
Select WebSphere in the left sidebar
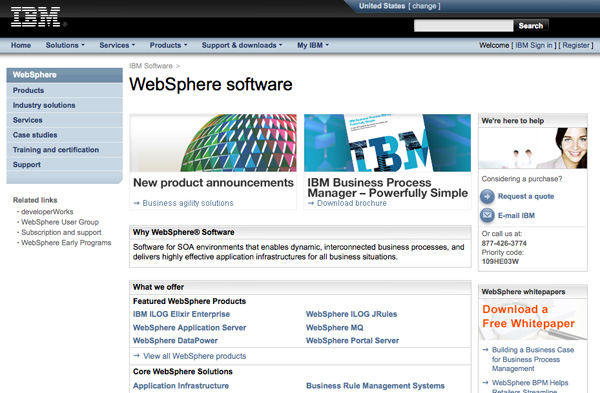64,75
